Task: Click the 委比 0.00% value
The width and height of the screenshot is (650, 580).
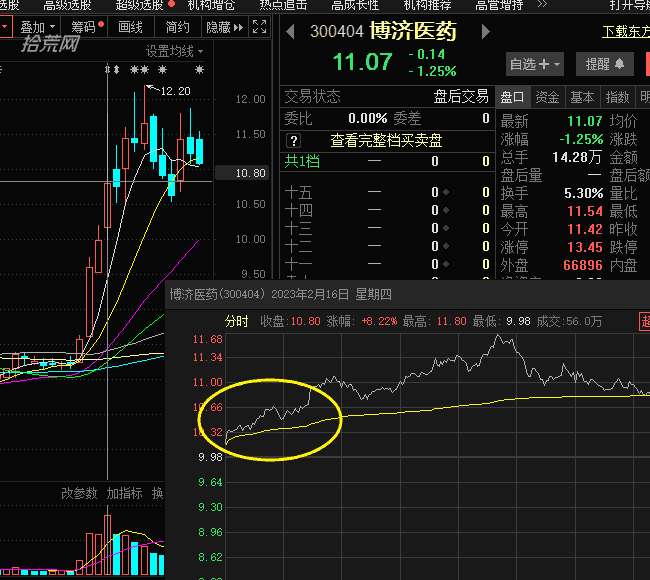Action: coord(368,119)
